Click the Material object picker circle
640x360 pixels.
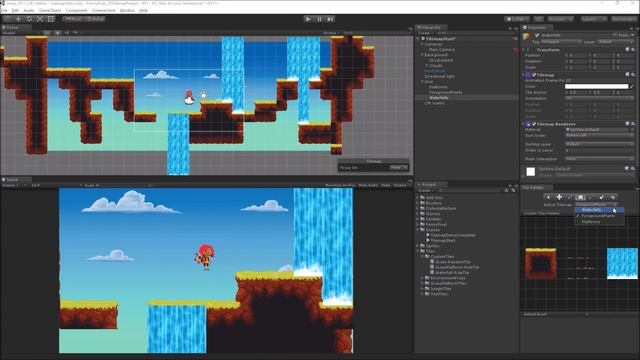[632, 129]
